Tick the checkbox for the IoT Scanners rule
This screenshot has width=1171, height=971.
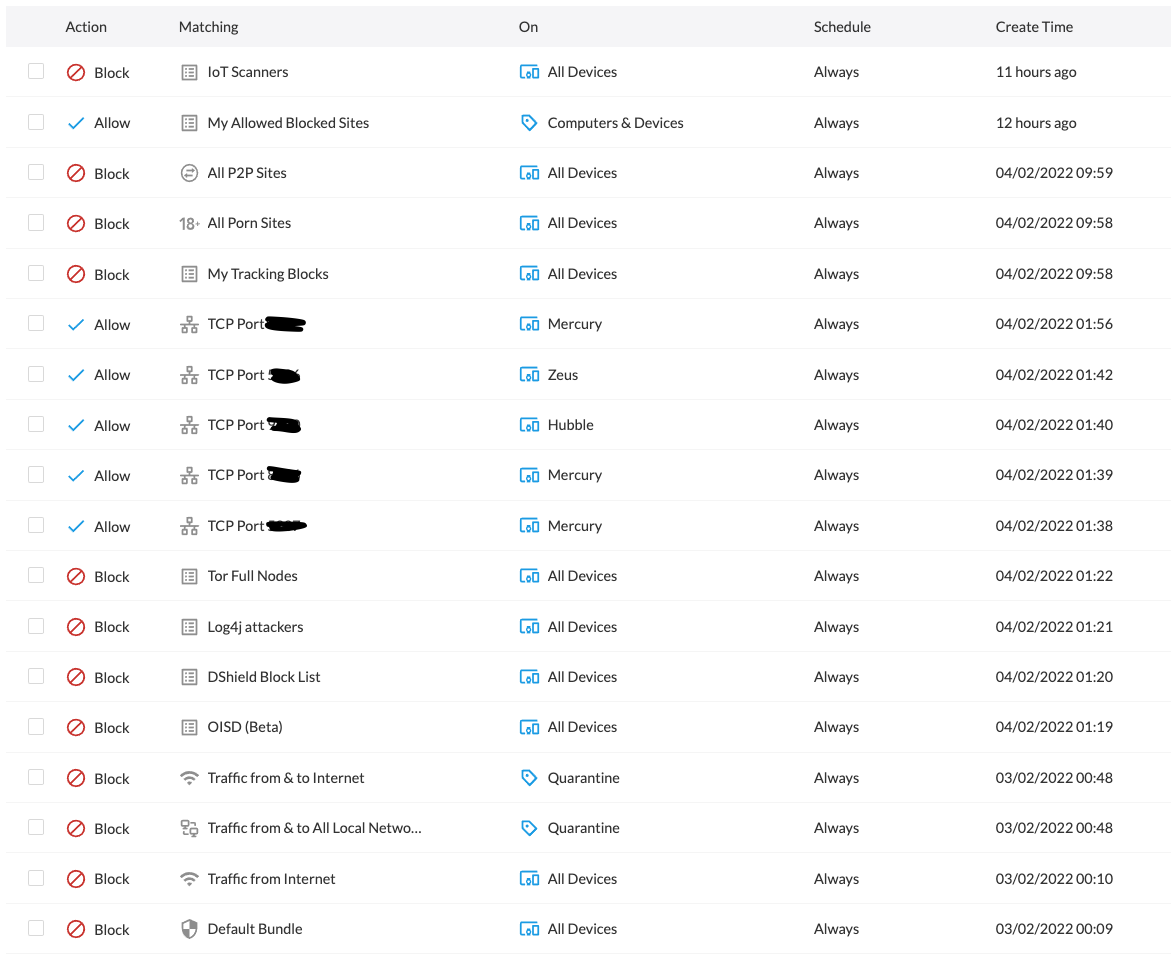(x=36, y=71)
